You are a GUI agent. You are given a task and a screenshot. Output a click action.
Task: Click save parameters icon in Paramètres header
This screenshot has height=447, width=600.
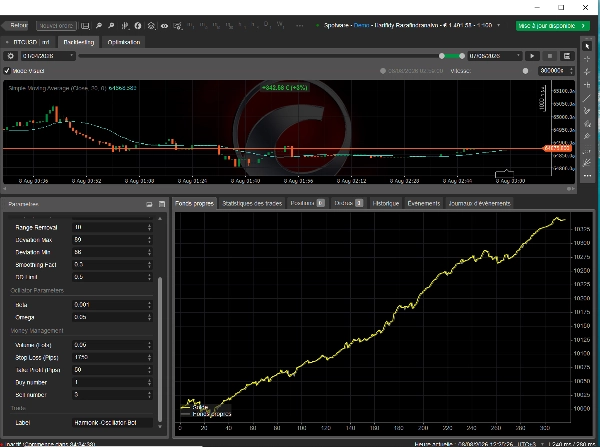pos(162,204)
